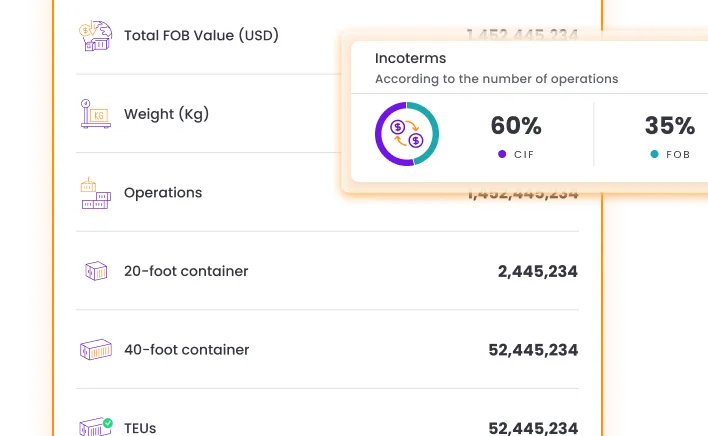The height and width of the screenshot is (436, 708).
Task: Click the teal FOB legend dot
Action: pyautogui.click(x=654, y=154)
